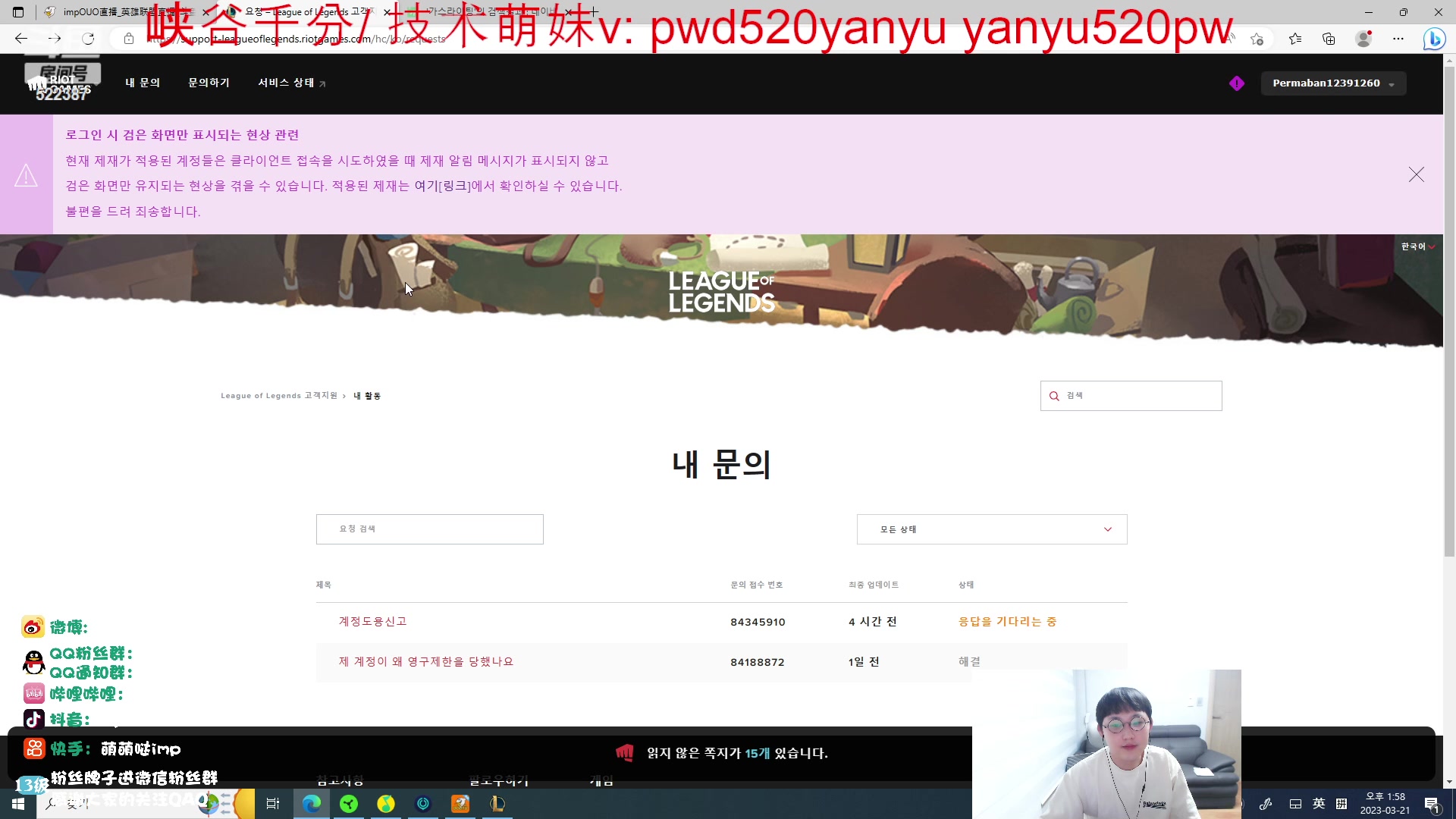Open the 계정도용신고 ticket
The height and width of the screenshot is (819, 1456).
(372, 621)
